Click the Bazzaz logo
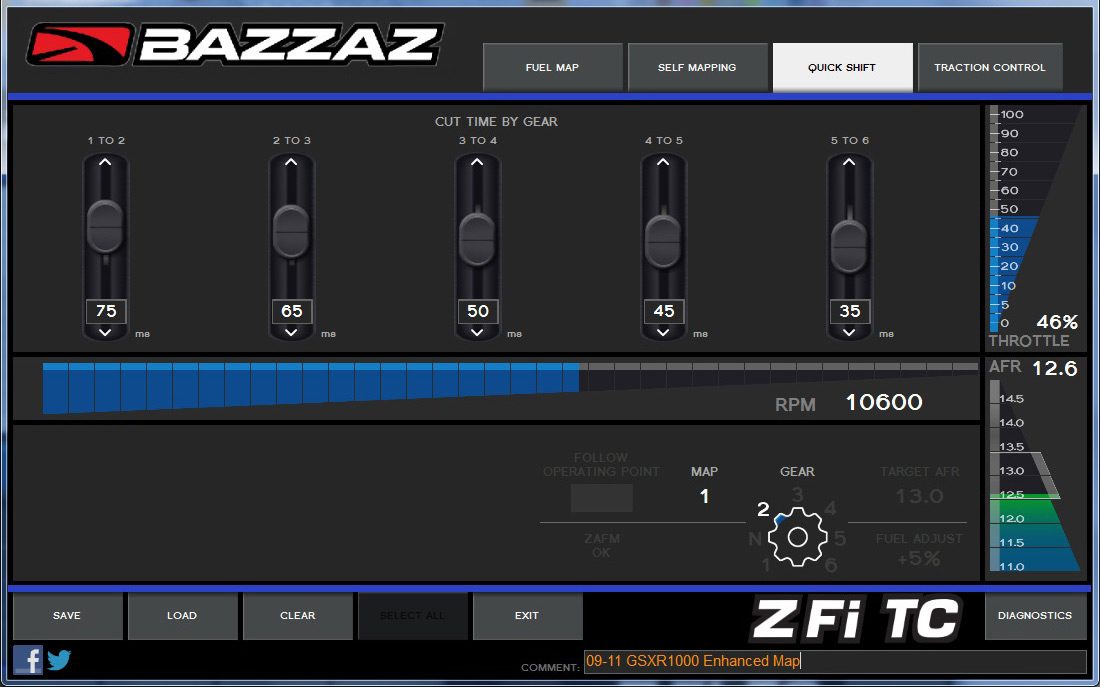 235,45
